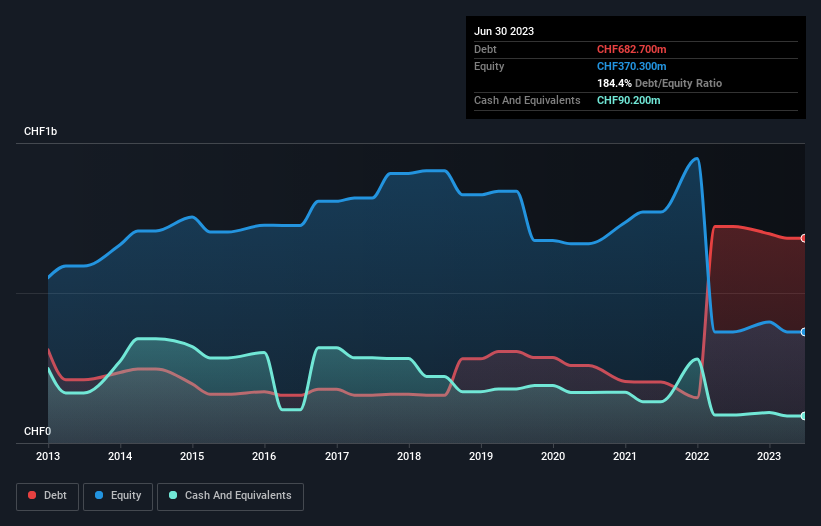
Task: Click the 2022 x-axis label
Action: pos(697,456)
